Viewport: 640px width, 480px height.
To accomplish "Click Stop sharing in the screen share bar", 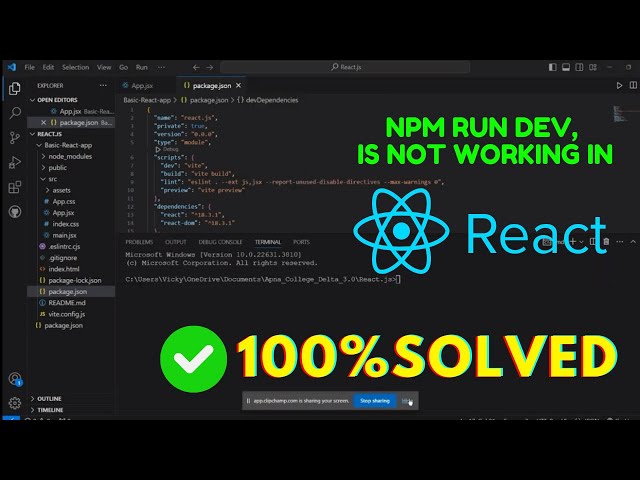I will tap(375, 401).
